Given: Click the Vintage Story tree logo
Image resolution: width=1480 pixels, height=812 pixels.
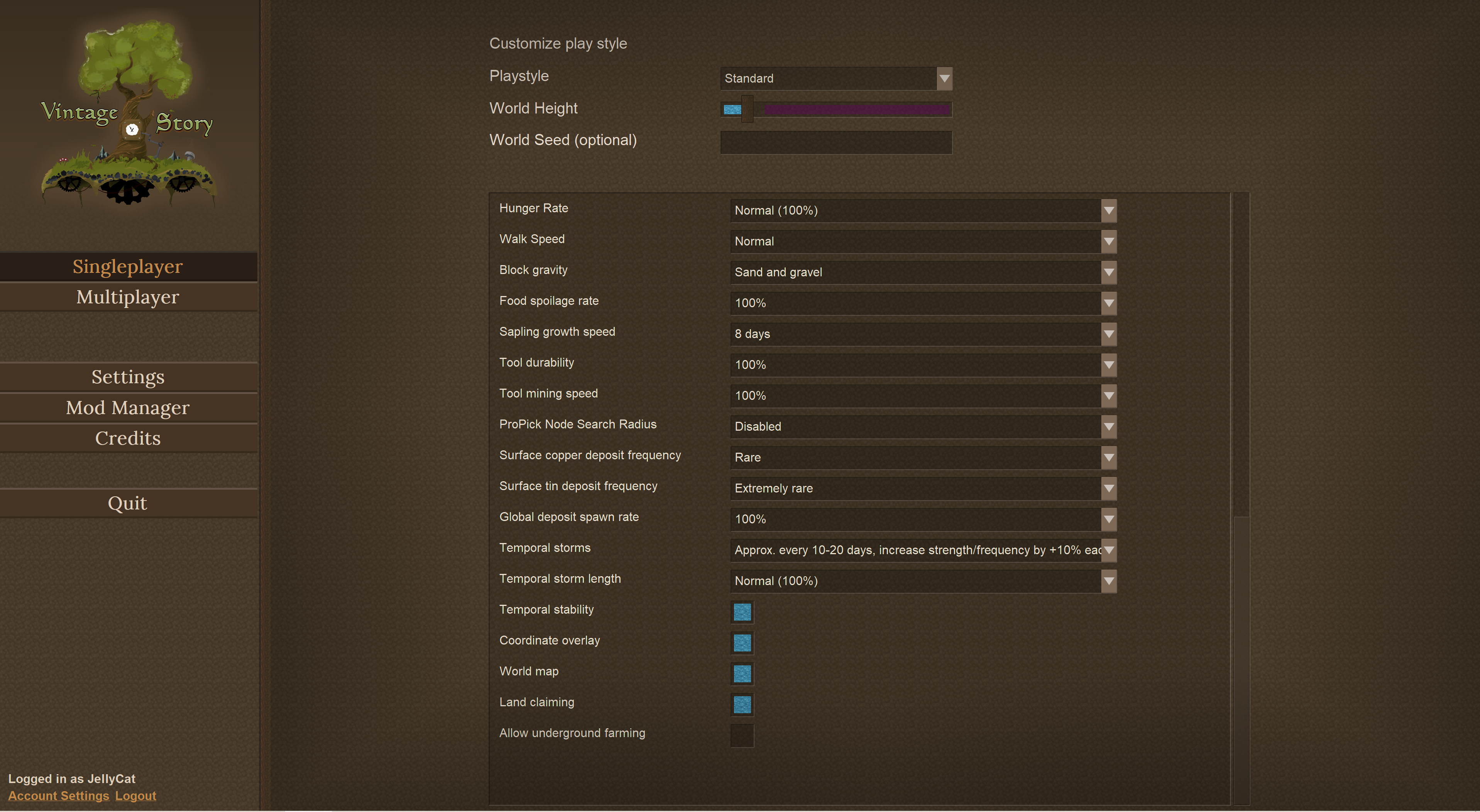Looking at the screenshot, I should [128, 112].
